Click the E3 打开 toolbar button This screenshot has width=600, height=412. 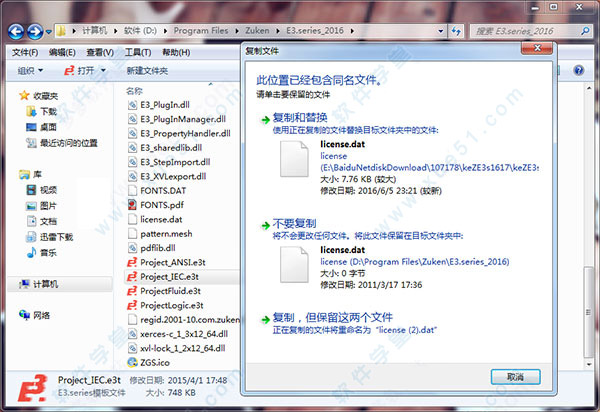79,70
